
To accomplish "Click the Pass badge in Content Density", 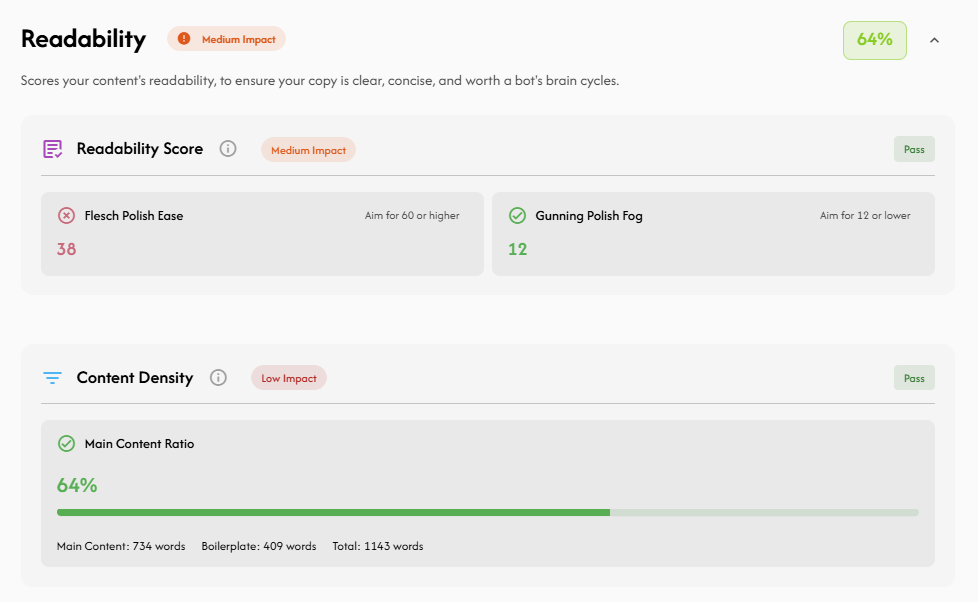I will point(913,378).
